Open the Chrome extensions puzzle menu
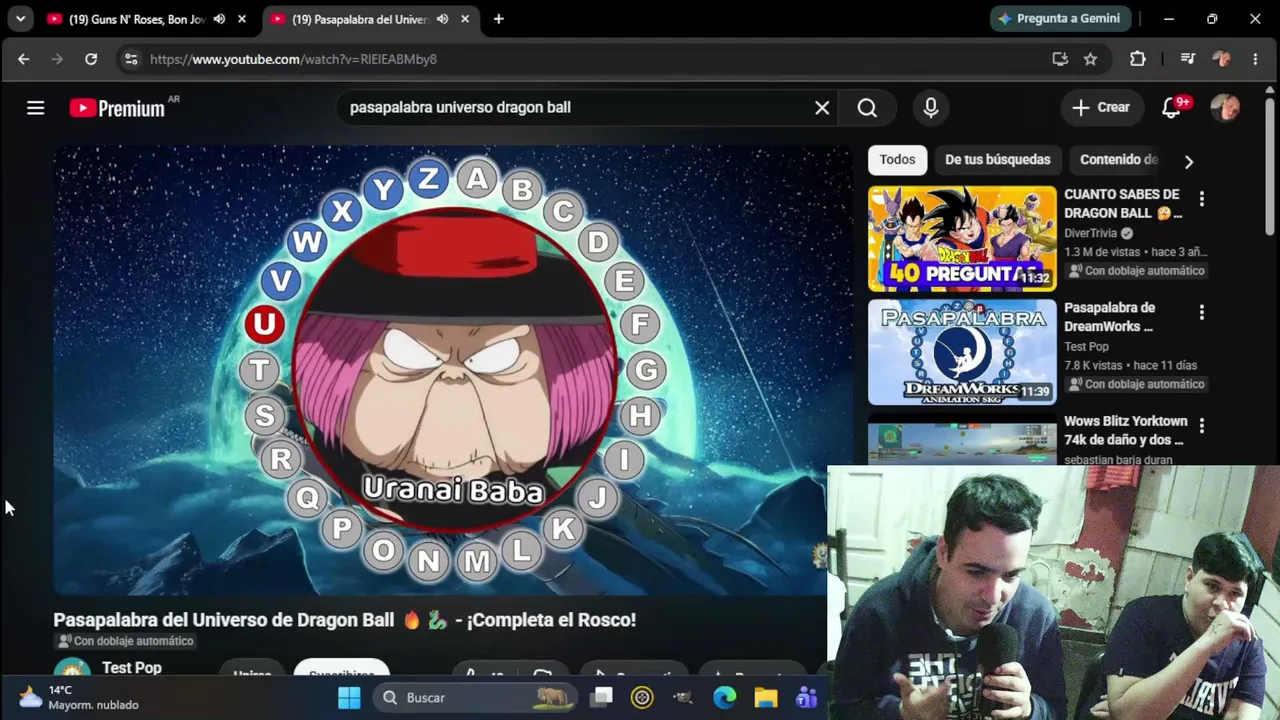 (x=1138, y=59)
